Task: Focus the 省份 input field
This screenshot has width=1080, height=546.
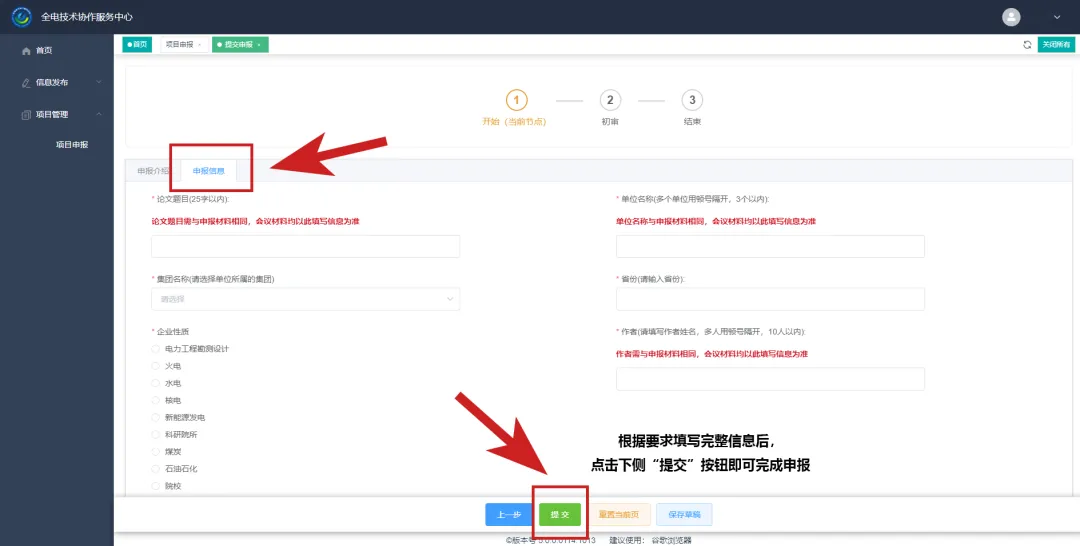Action: pyautogui.click(x=770, y=300)
